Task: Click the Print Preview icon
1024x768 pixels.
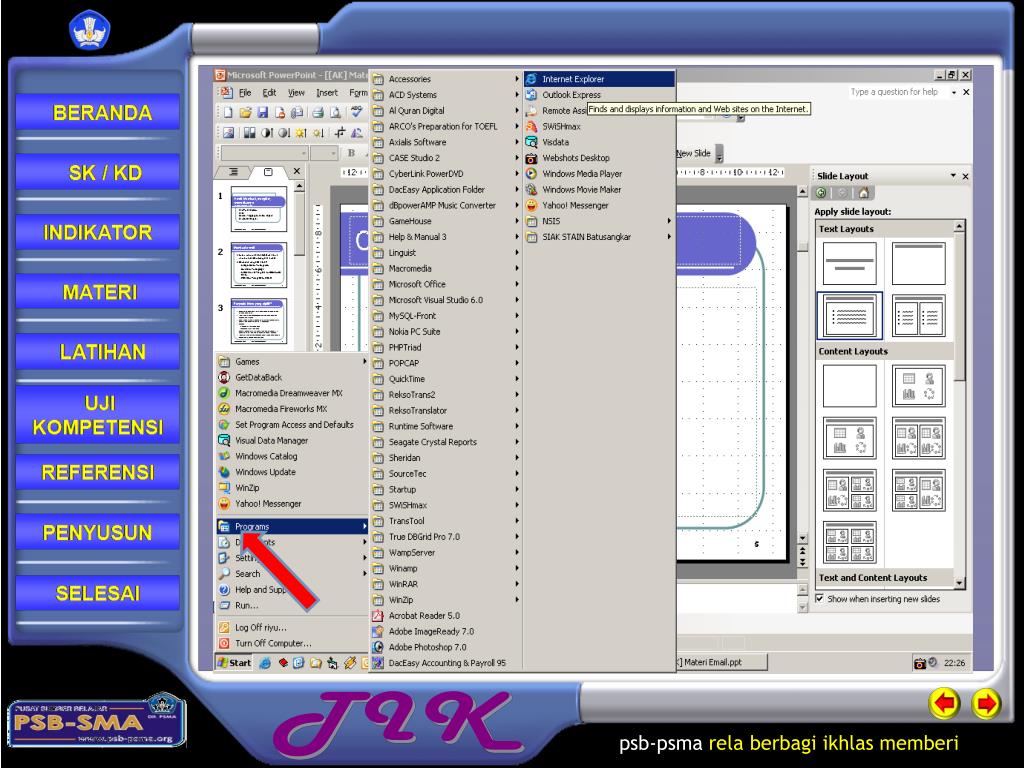Action: [x=335, y=112]
